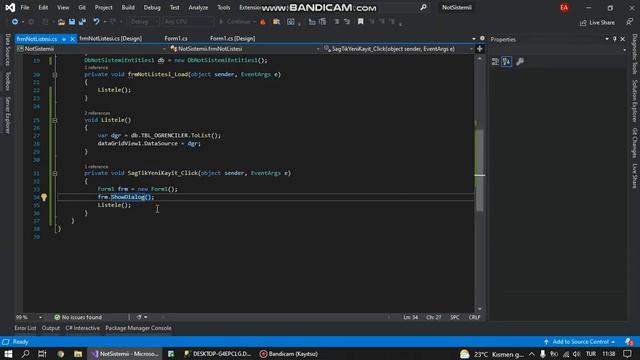Open the Any CPU platform dropdown
Screen dimensions: 640x360
pyautogui.click(x=188, y=22)
